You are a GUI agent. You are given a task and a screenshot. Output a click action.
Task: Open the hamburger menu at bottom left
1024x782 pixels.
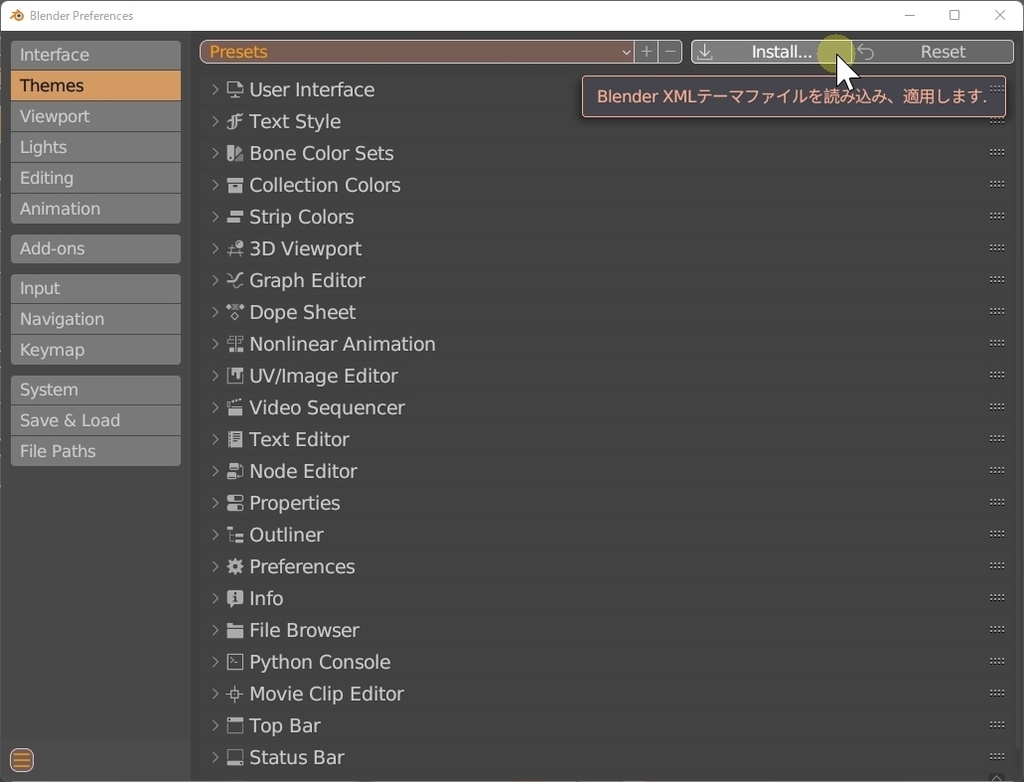21,760
